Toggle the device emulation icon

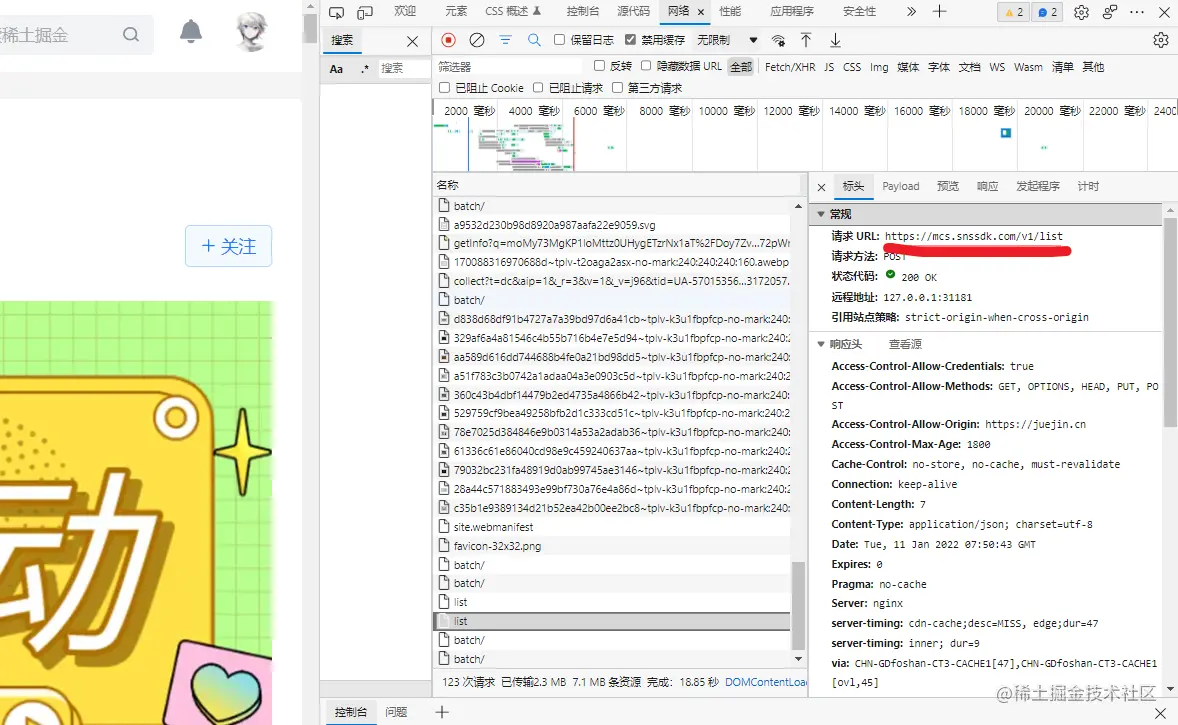pos(364,12)
